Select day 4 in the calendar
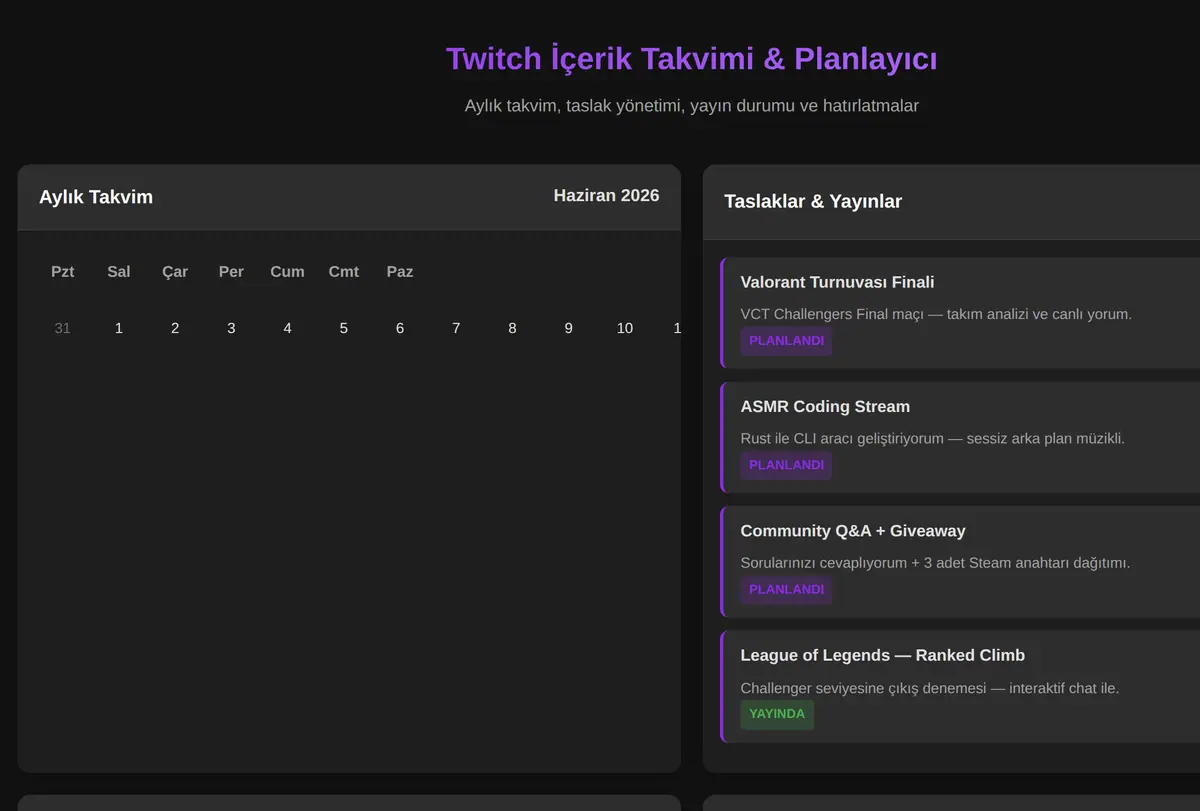Viewport: 1200px width, 811px height. (x=287, y=328)
